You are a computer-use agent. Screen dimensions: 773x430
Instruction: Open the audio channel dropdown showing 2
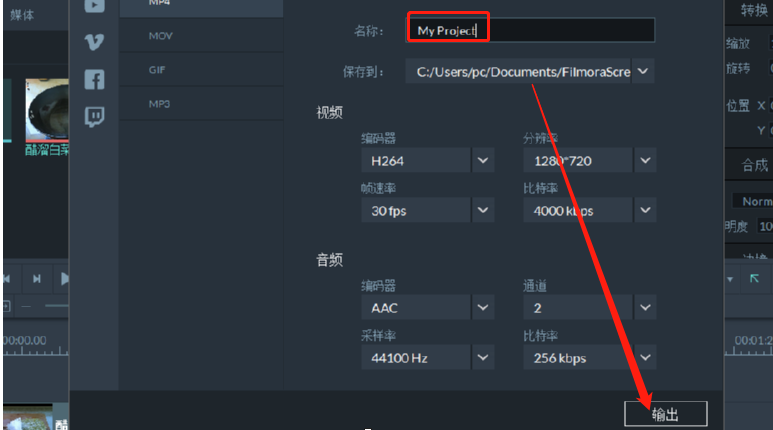[644, 308]
